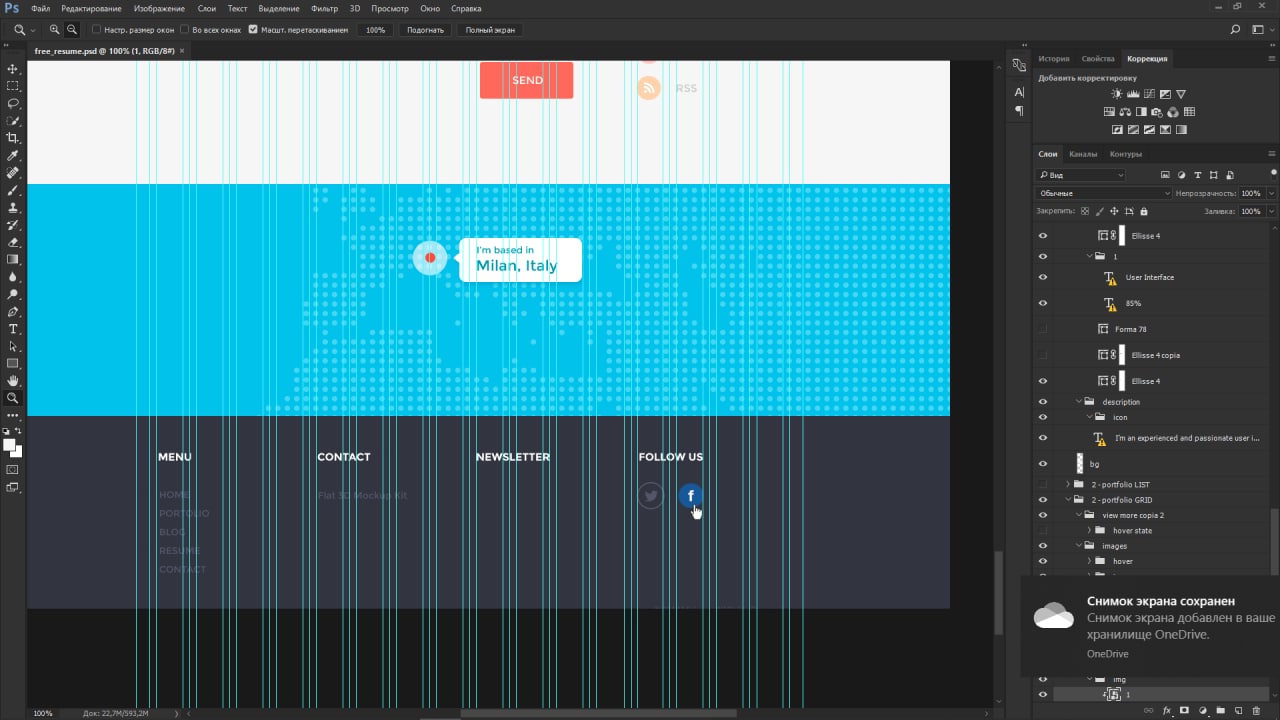Expand the '2 - portfolio LIST' group
Screen dimensions: 1280x720
pos(1067,484)
